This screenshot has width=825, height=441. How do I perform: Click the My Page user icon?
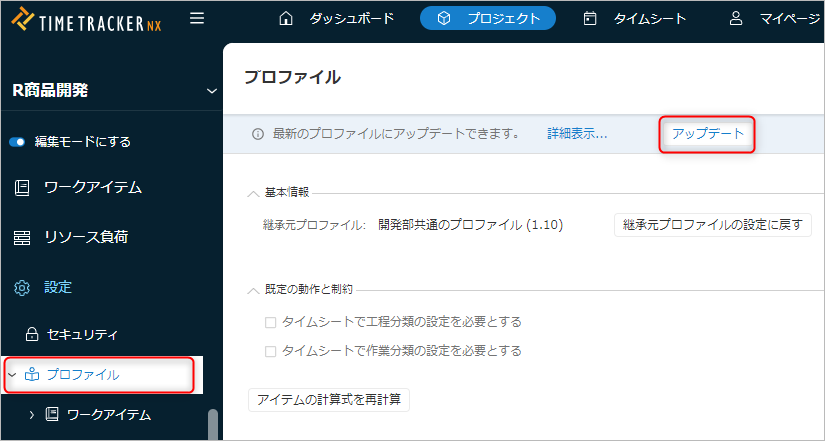[736, 18]
